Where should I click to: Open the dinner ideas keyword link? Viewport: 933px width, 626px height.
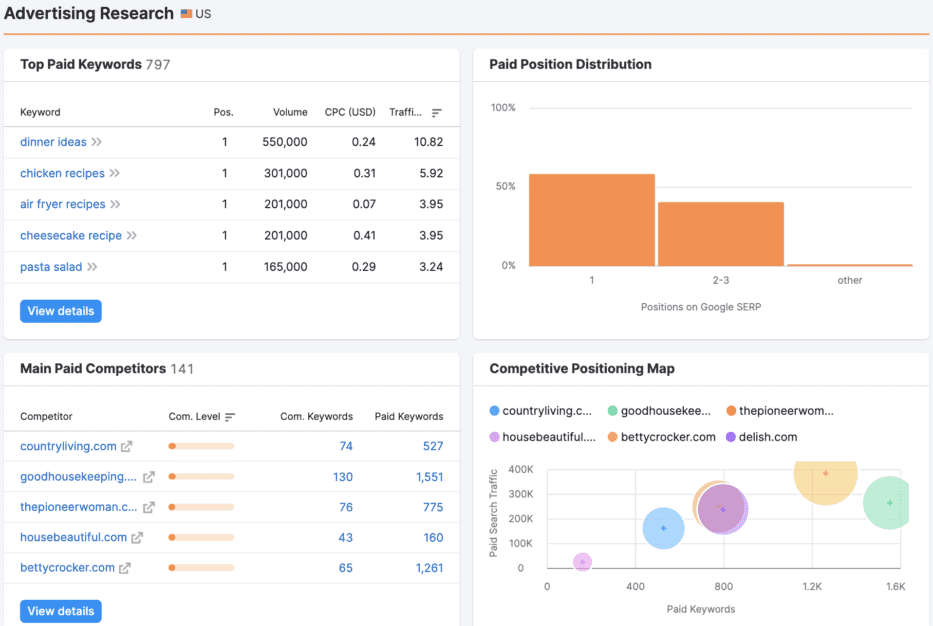(x=54, y=142)
